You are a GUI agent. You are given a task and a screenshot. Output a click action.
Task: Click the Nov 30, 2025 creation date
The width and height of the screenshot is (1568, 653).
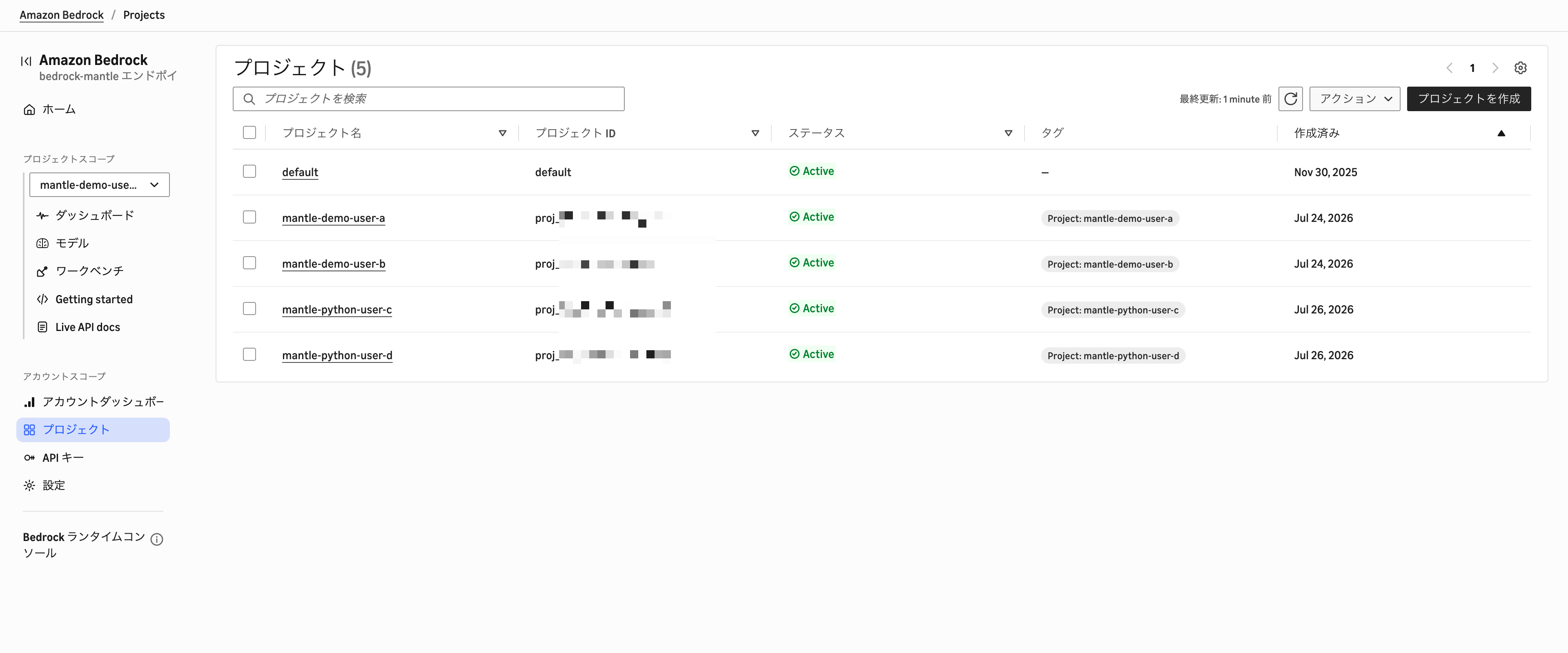(1325, 172)
